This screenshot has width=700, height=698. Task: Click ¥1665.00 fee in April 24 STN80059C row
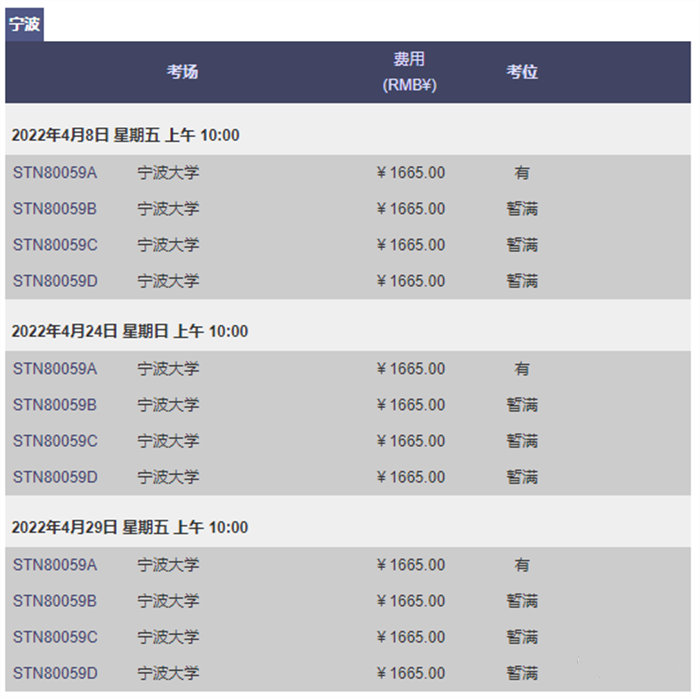tap(411, 441)
